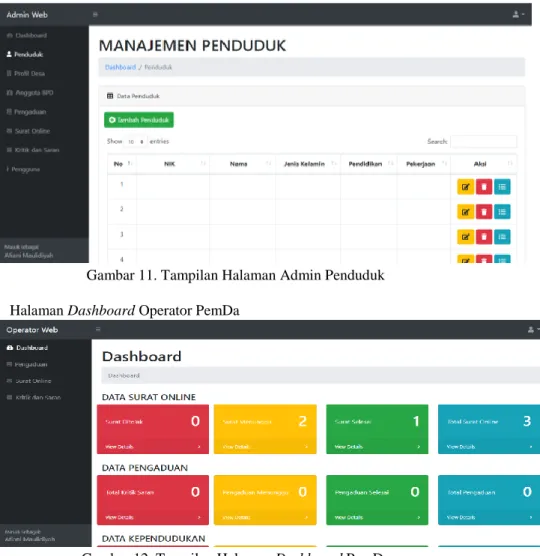Toggle the Admin Web sidebar hamburger icon
Viewport: 540px width, 556px height.
coord(95,15)
